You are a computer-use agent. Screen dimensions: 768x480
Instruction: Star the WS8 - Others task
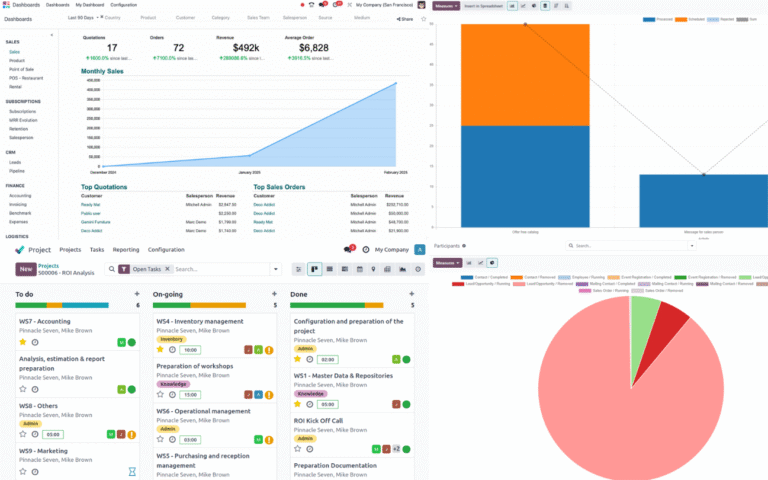click(23, 434)
